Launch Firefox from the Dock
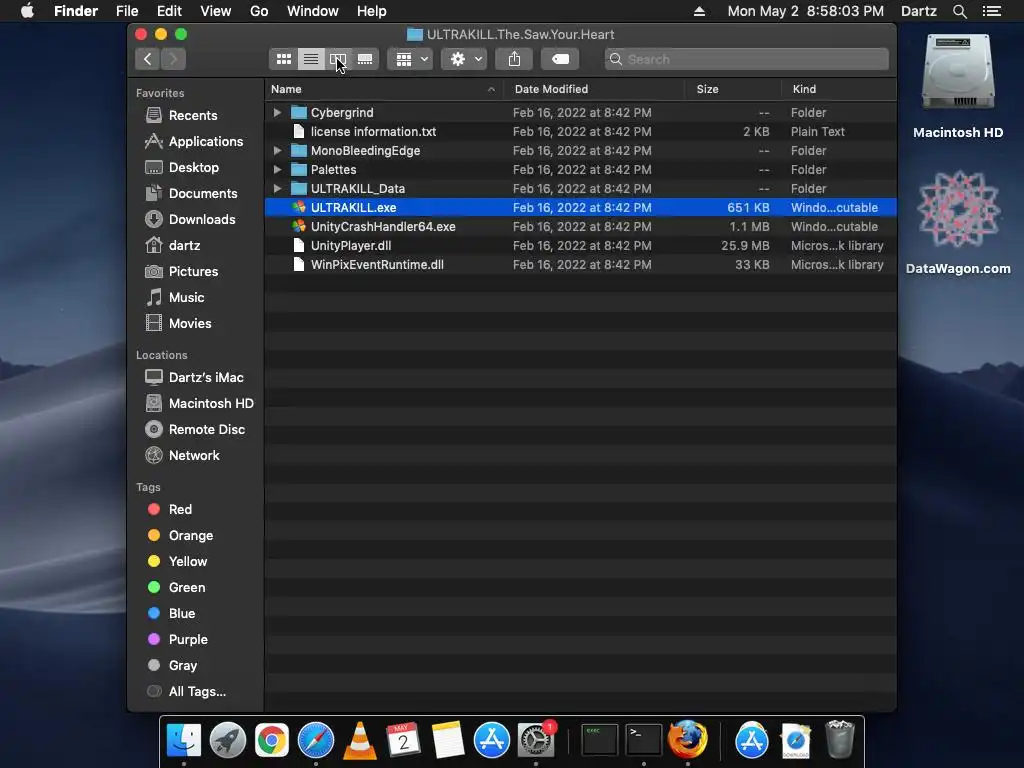The width and height of the screenshot is (1024, 768). tap(687, 740)
